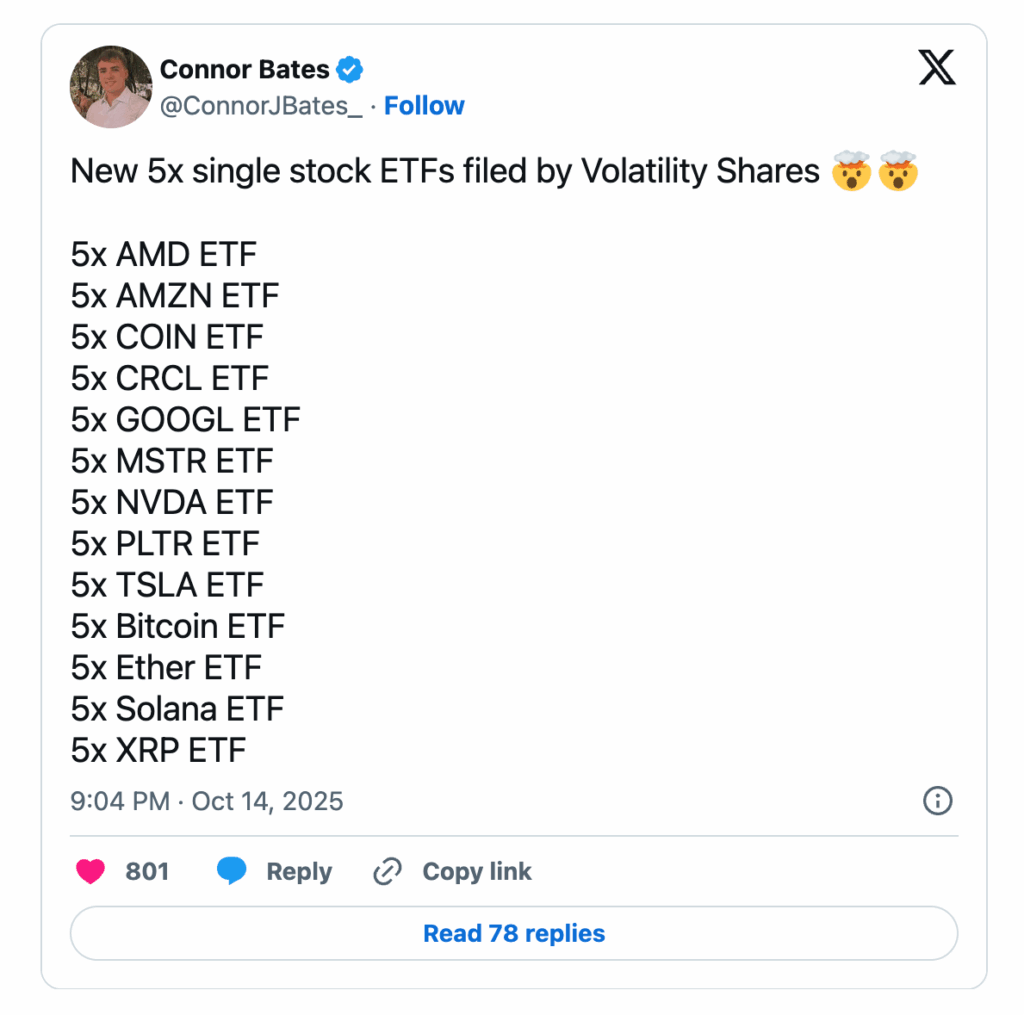Click the blue verified checkmark badge
Viewport: 1024px width, 1015px height.
coord(348,69)
